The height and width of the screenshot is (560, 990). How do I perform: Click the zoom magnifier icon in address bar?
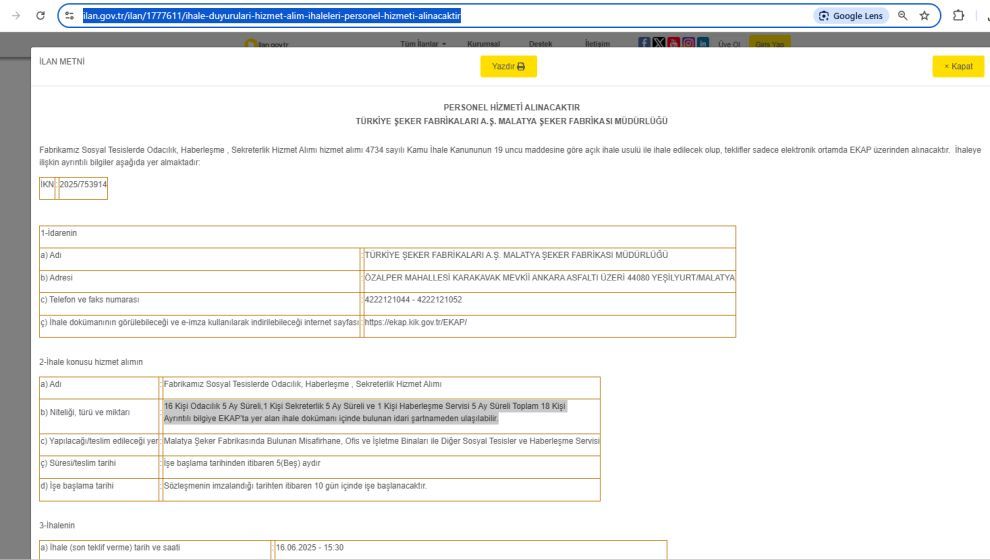[x=903, y=16]
